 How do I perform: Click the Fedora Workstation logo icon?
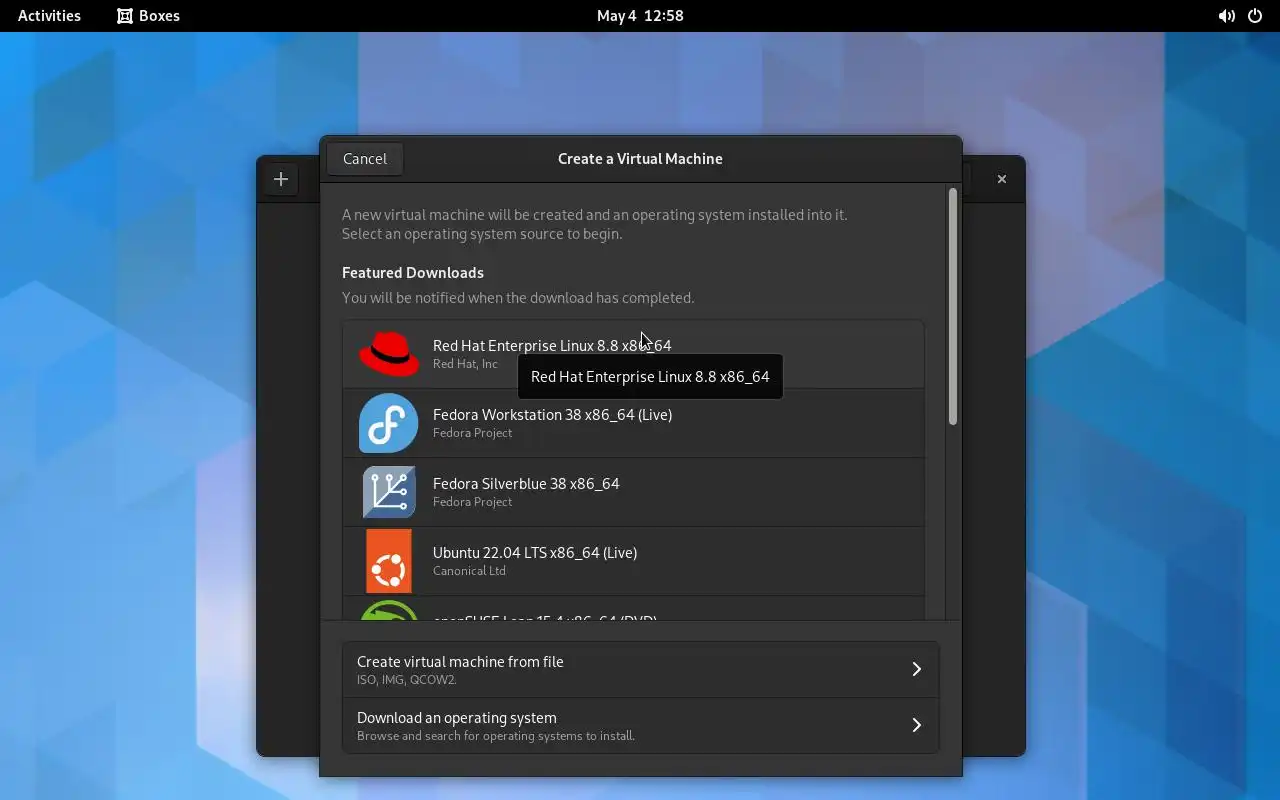click(389, 423)
